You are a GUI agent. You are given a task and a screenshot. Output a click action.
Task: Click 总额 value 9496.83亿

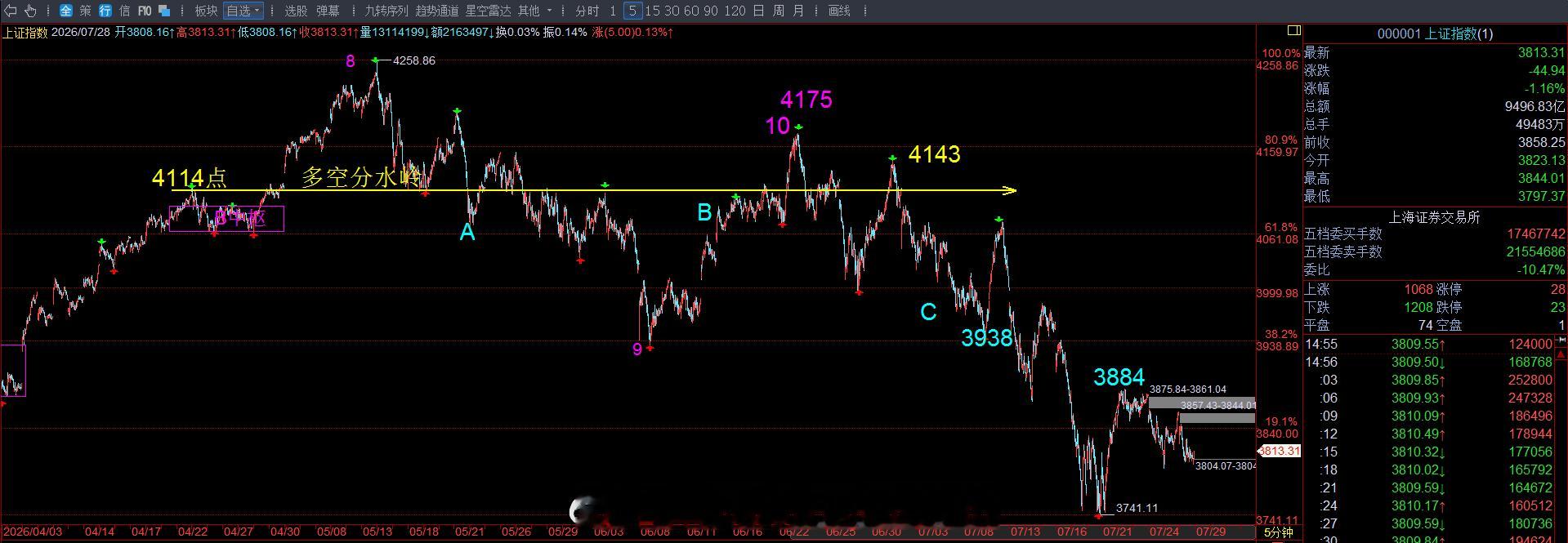(1534, 106)
